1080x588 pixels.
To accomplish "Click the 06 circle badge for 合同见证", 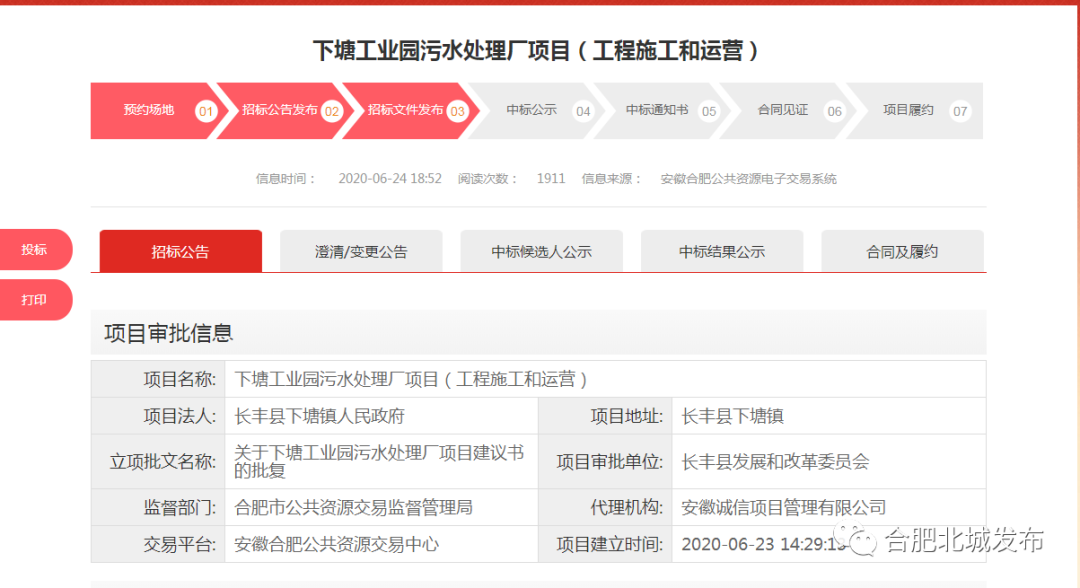I will (834, 111).
